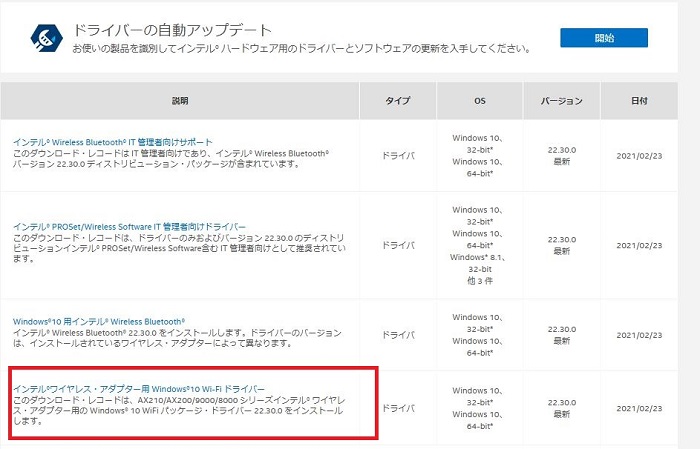Click version 22.30.0 in PROSet/Wireless row
Screen dimensions: 700x449
[x=562, y=240]
